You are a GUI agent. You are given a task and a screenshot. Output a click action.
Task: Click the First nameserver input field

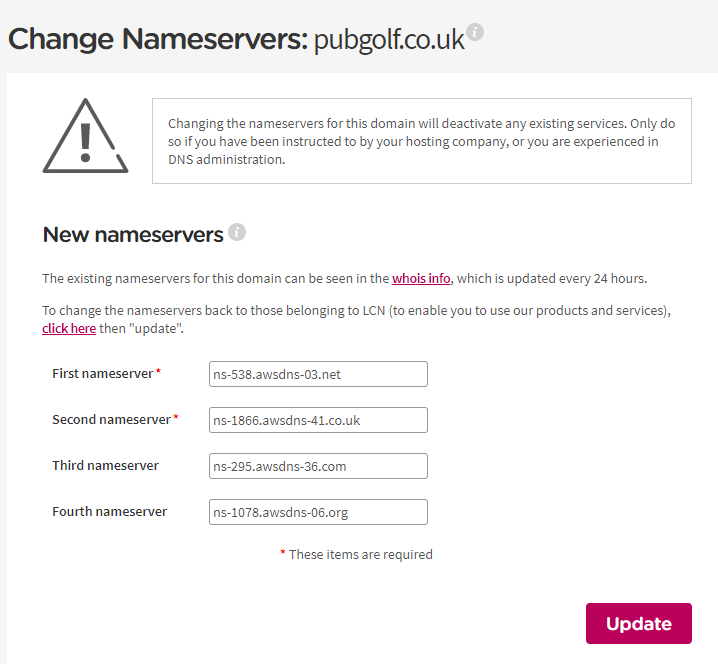click(x=318, y=374)
